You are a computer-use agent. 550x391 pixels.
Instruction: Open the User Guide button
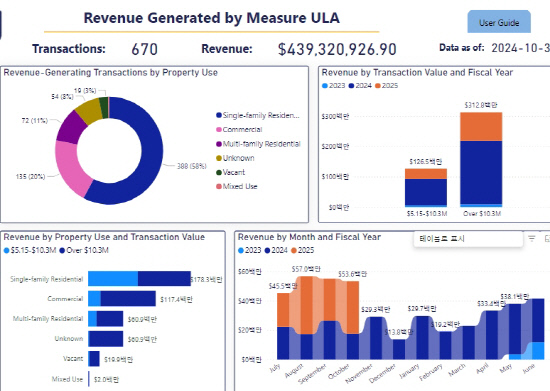(499, 22)
